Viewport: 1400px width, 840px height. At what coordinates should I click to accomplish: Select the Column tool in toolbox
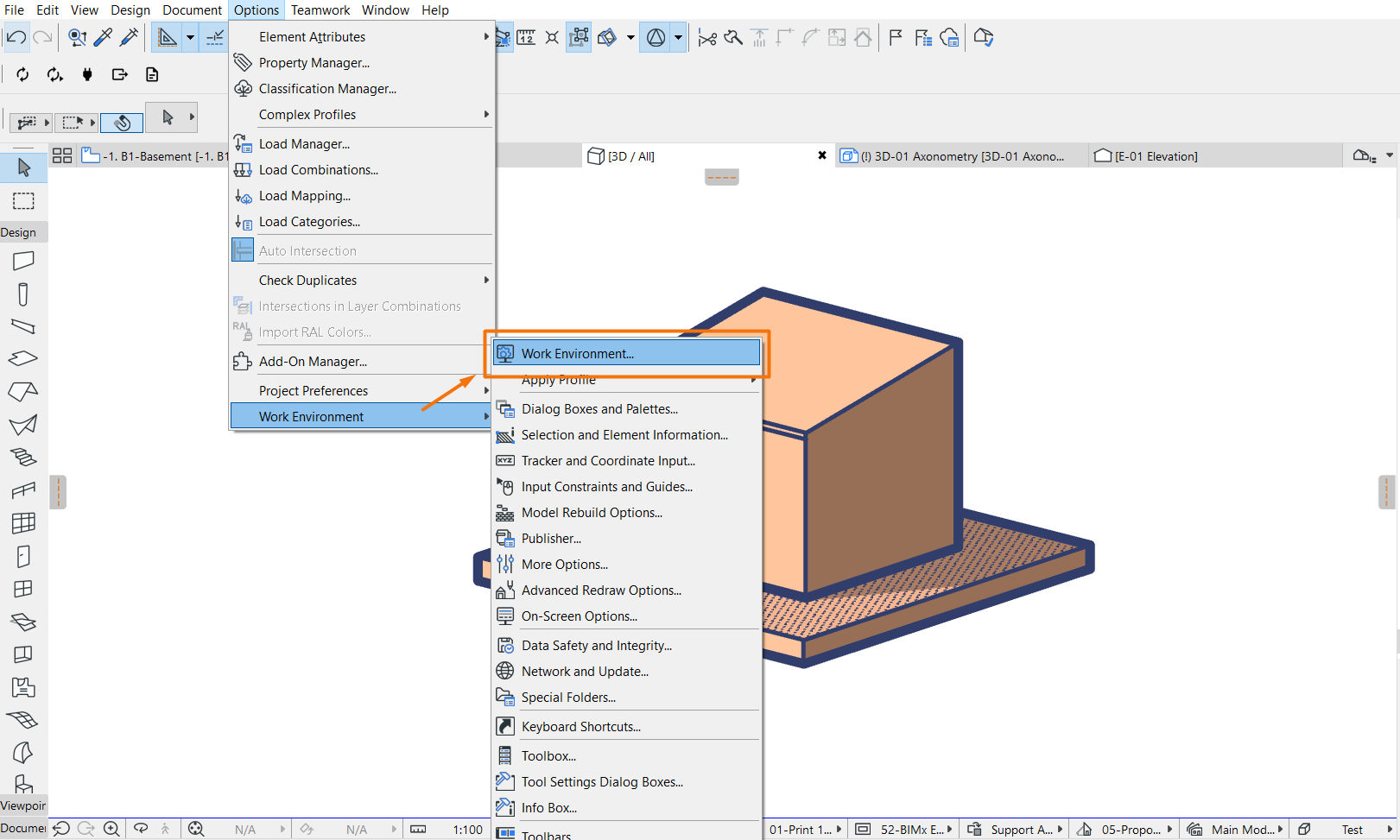click(23, 294)
